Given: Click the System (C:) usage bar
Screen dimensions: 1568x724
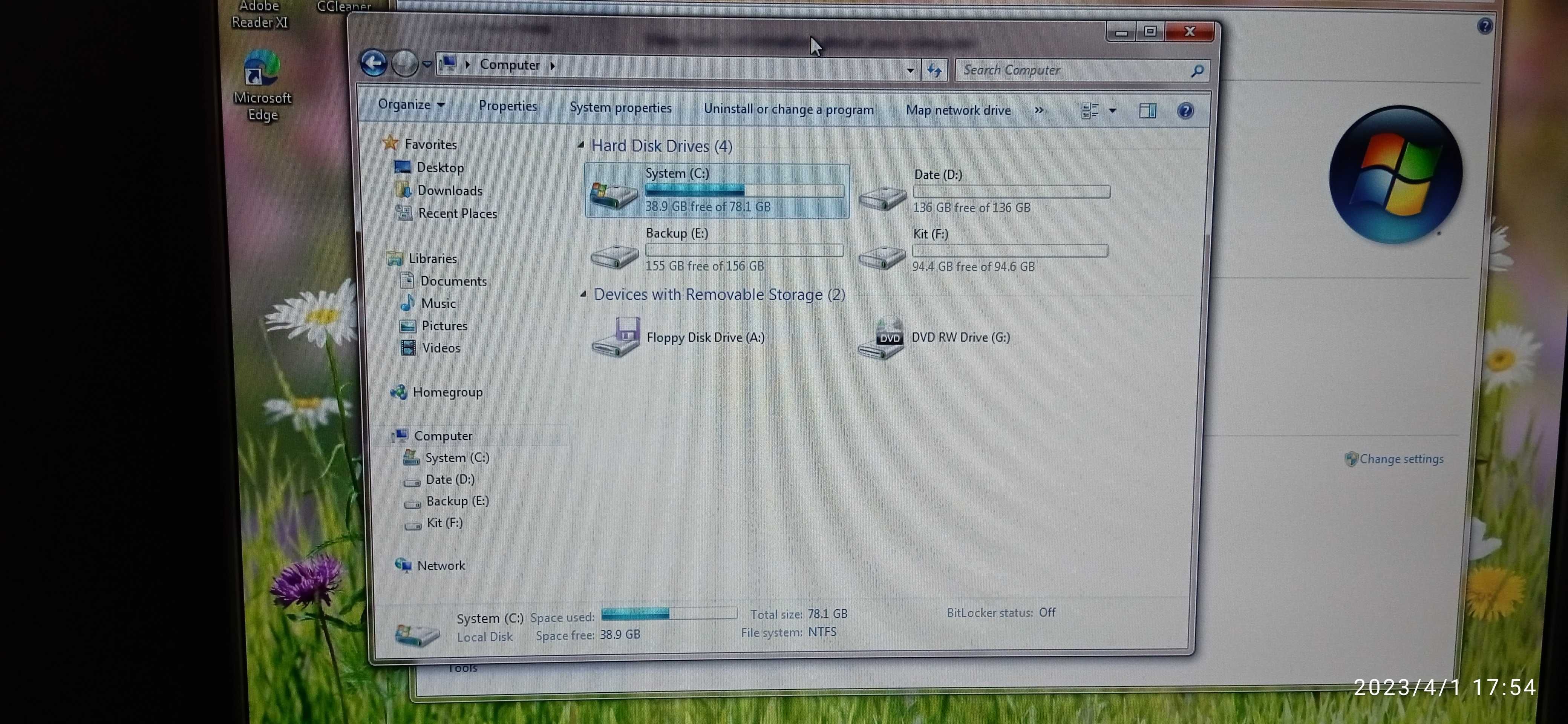Looking at the screenshot, I should [x=744, y=190].
